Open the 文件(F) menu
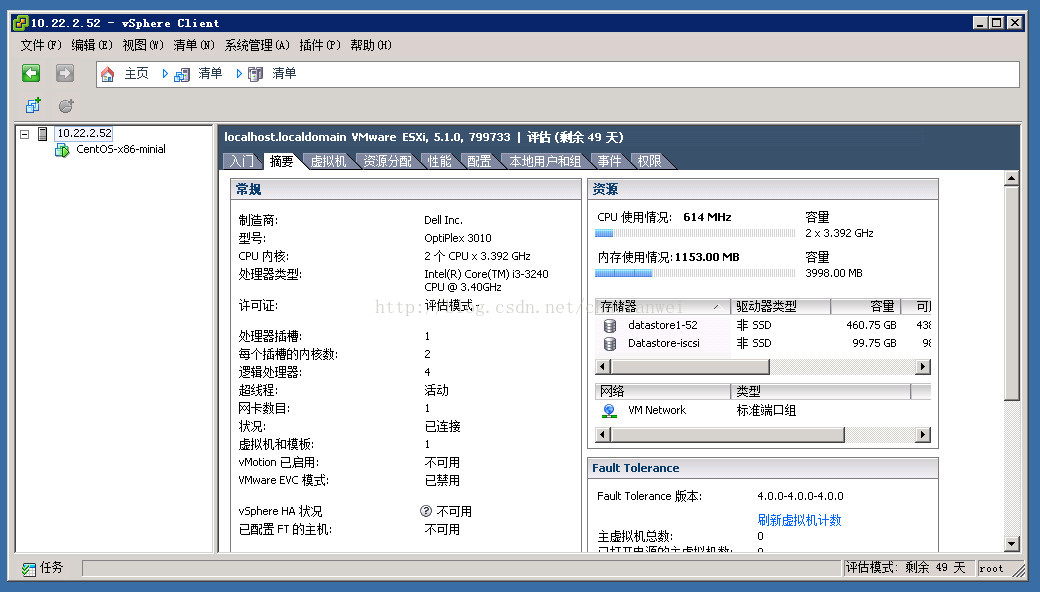Screen dimensions: 1040x592 (40, 45)
